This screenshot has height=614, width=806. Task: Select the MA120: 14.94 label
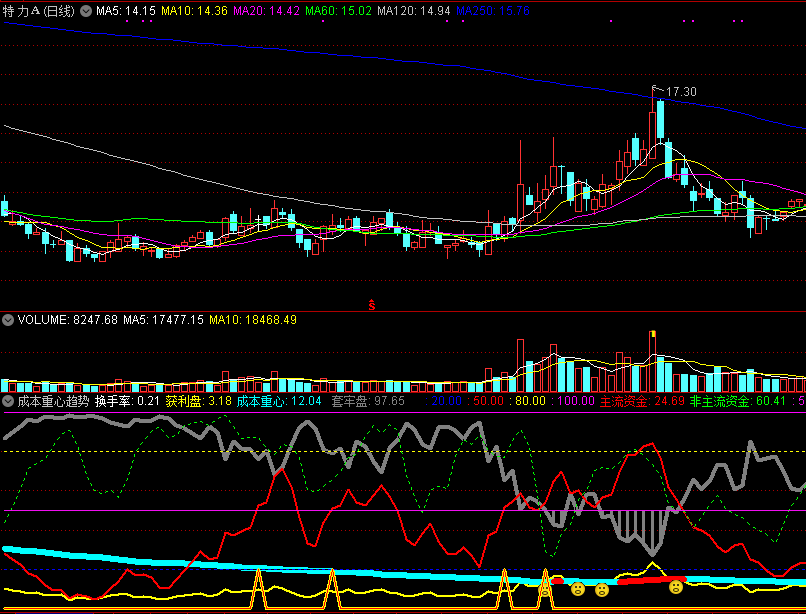pyautogui.click(x=414, y=11)
